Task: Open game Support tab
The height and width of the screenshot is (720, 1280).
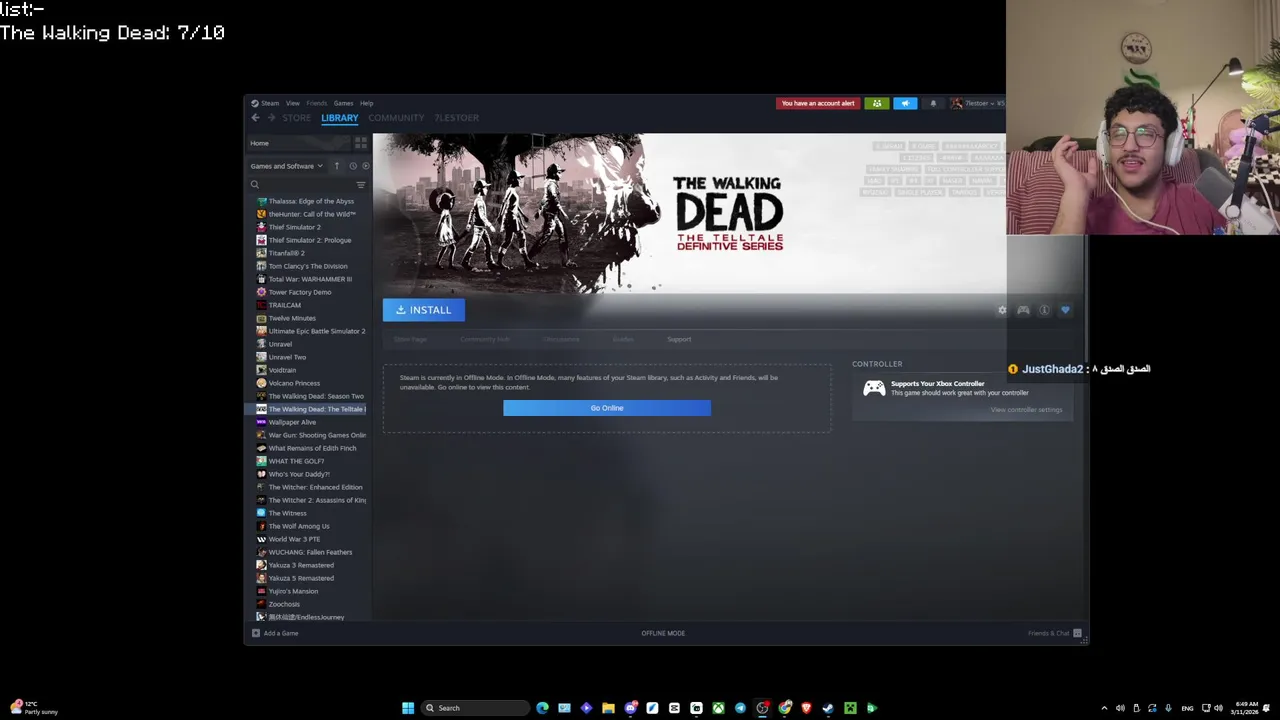Action: click(x=679, y=339)
